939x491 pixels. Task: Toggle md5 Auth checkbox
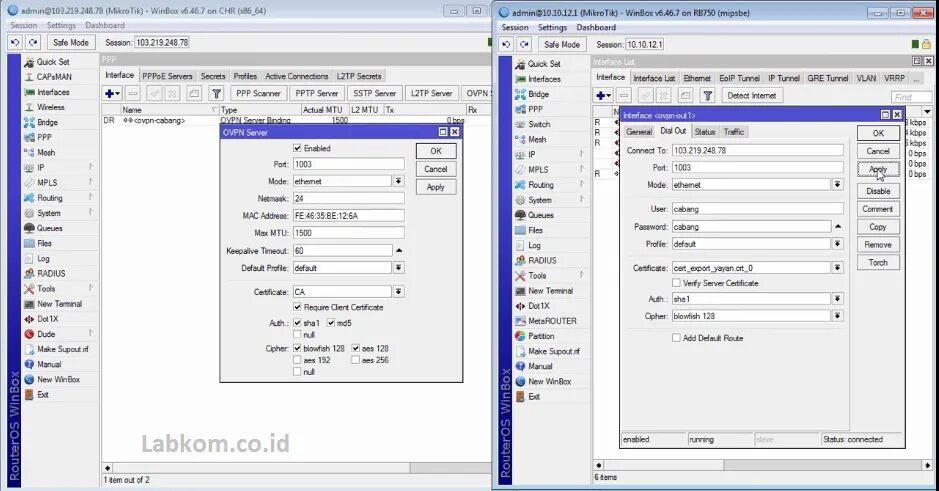331,323
